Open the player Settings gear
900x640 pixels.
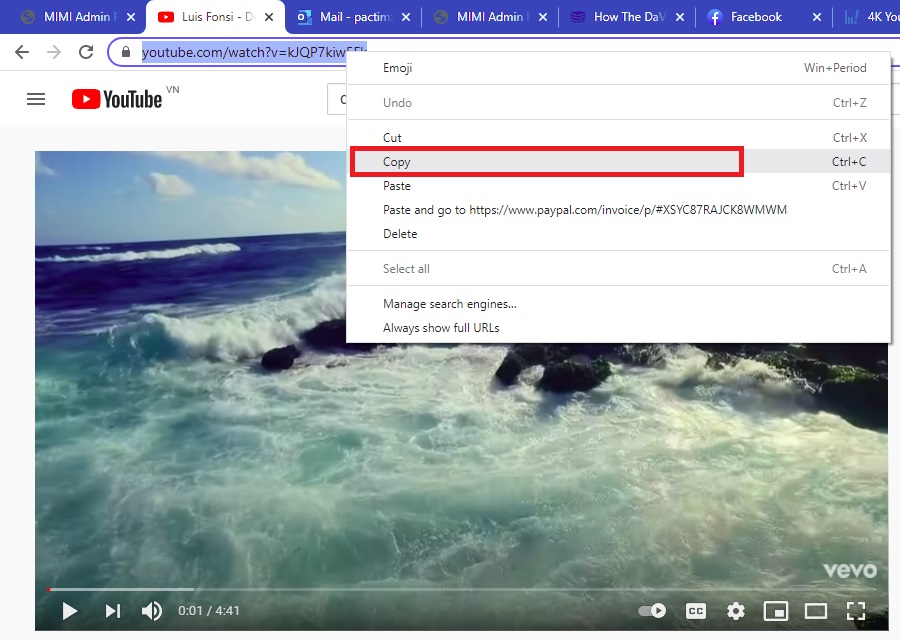coord(735,610)
